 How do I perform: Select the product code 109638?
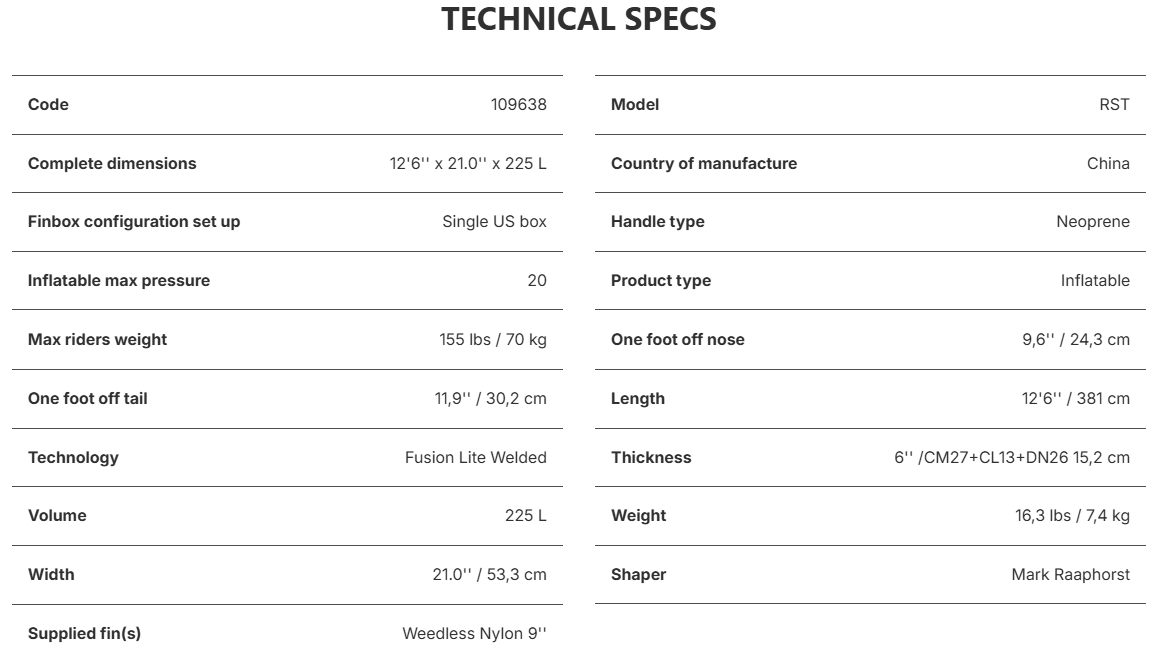[519, 104]
